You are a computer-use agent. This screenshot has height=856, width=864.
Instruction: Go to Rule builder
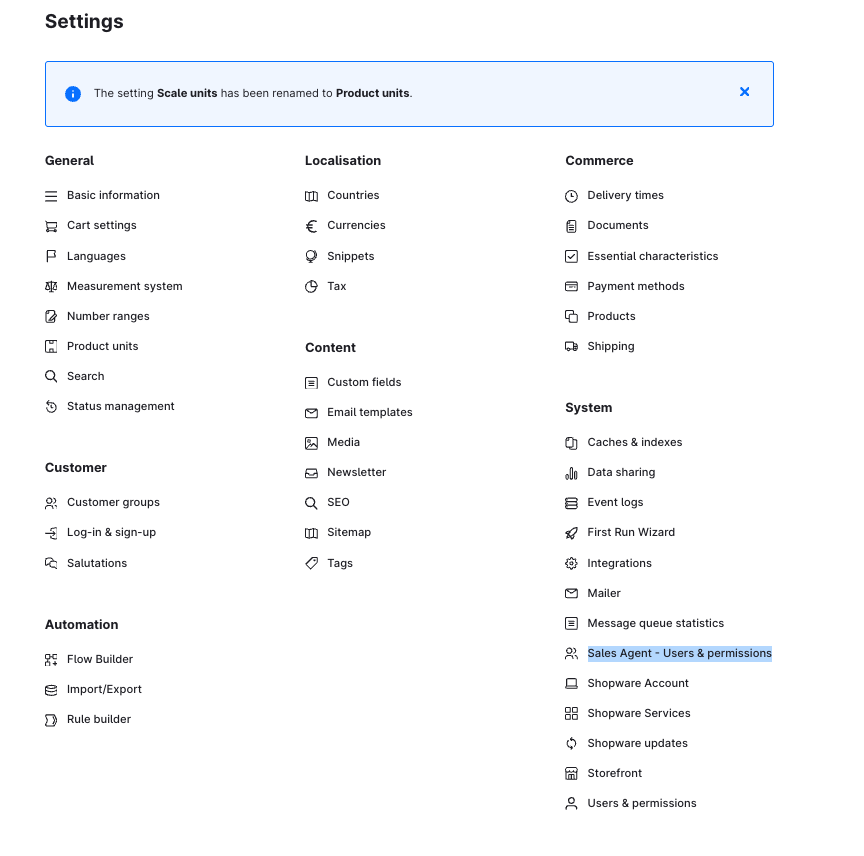coord(98,720)
